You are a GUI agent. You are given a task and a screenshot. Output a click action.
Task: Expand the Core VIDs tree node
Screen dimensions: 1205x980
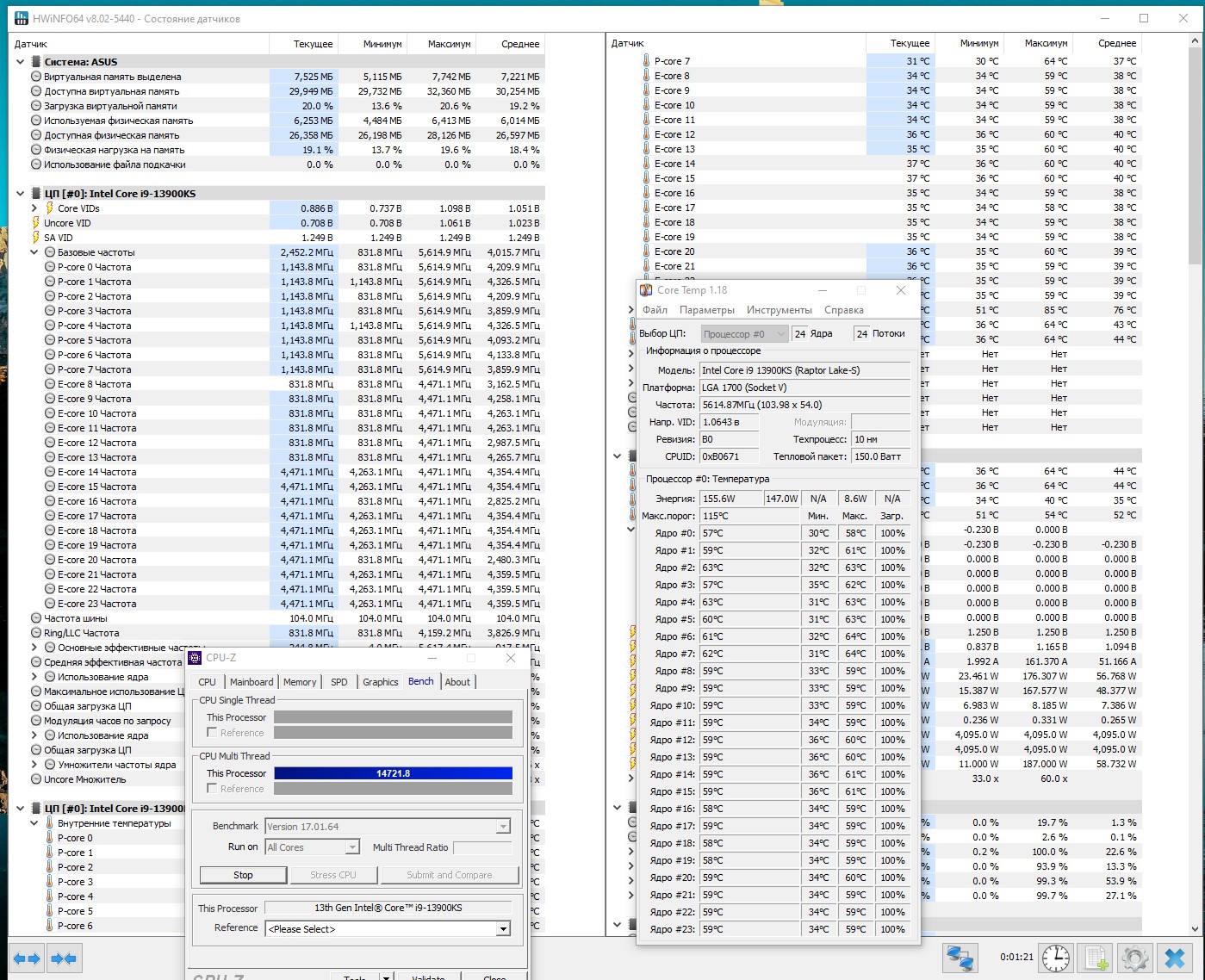[34, 208]
